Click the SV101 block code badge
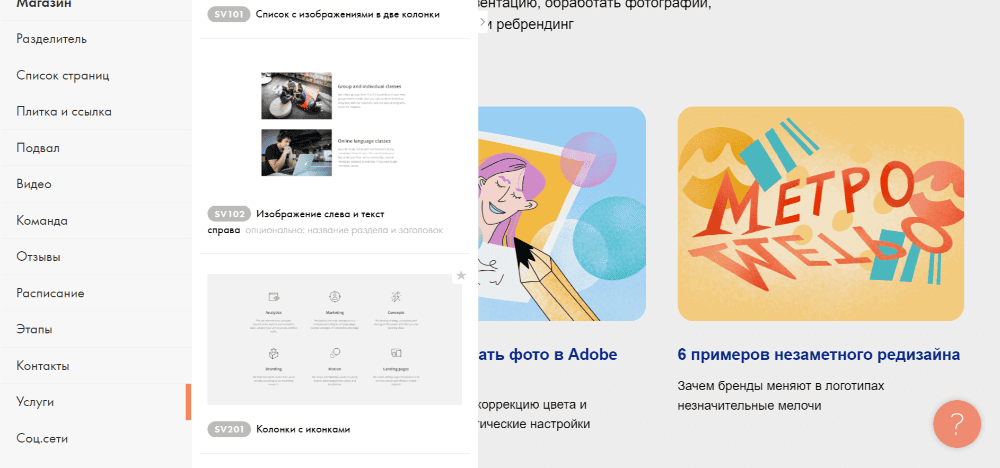Viewport: 1000px width, 468px height. pos(229,14)
